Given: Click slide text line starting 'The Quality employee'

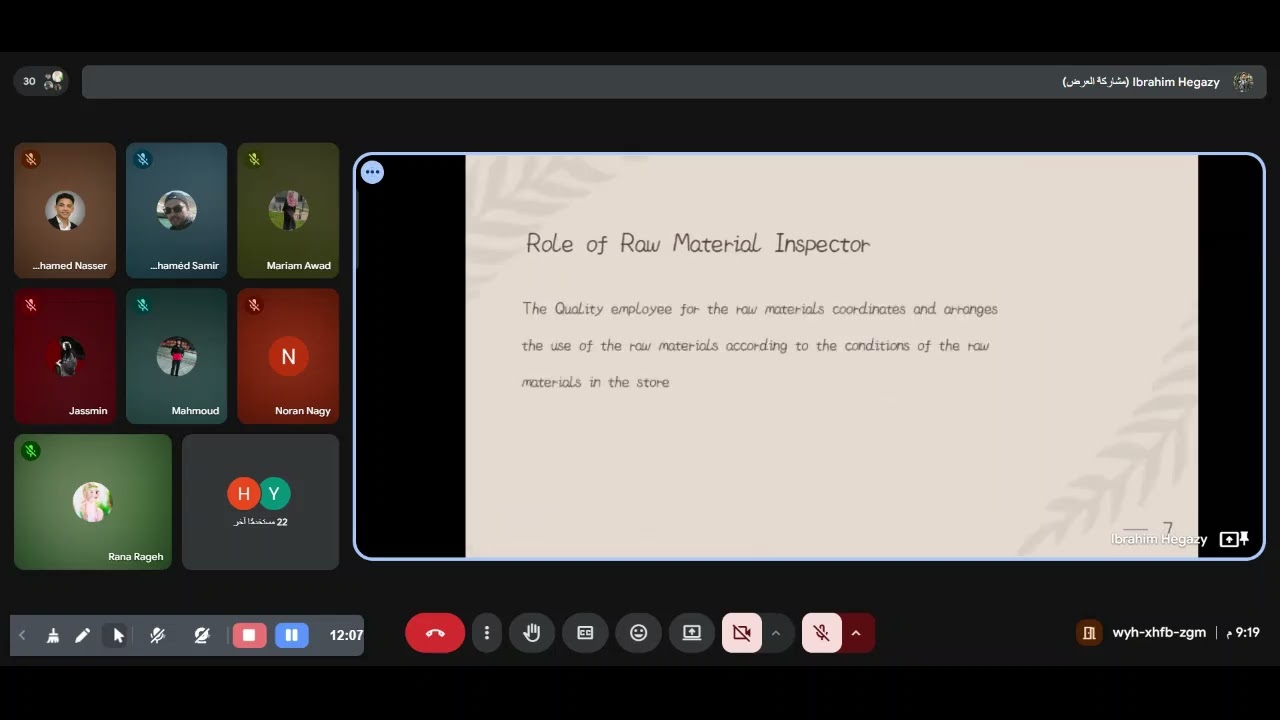Looking at the screenshot, I should [x=760, y=309].
